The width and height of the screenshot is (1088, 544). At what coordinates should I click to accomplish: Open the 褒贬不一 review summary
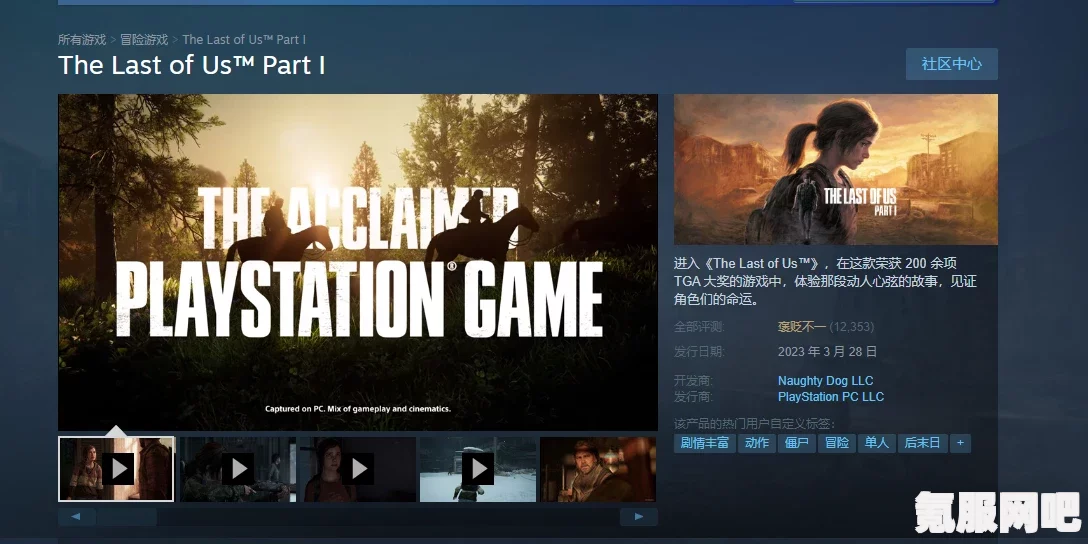tap(801, 327)
